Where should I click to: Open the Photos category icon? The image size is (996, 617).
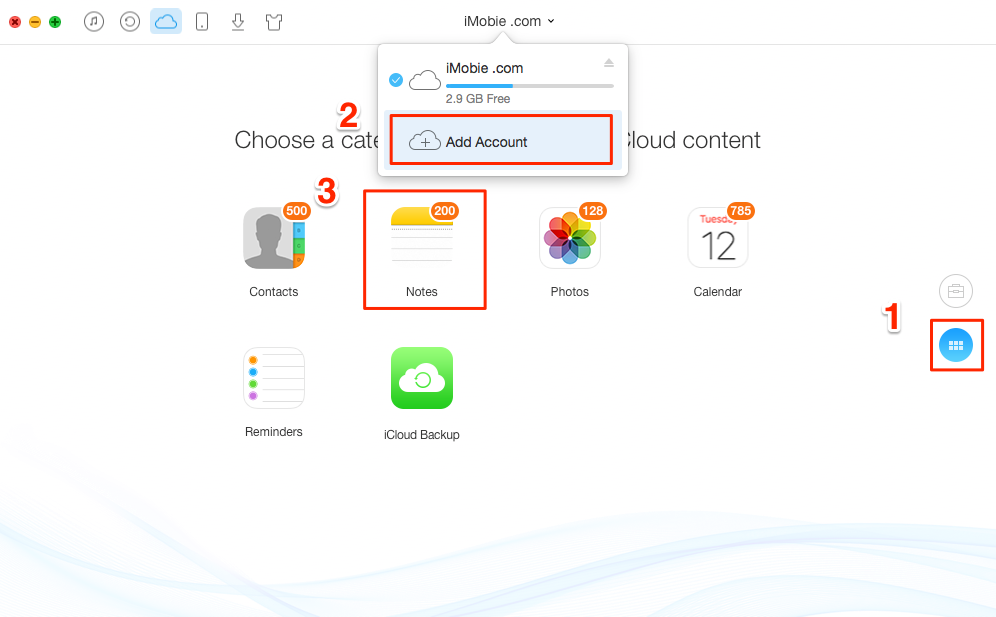click(x=570, y=238)
